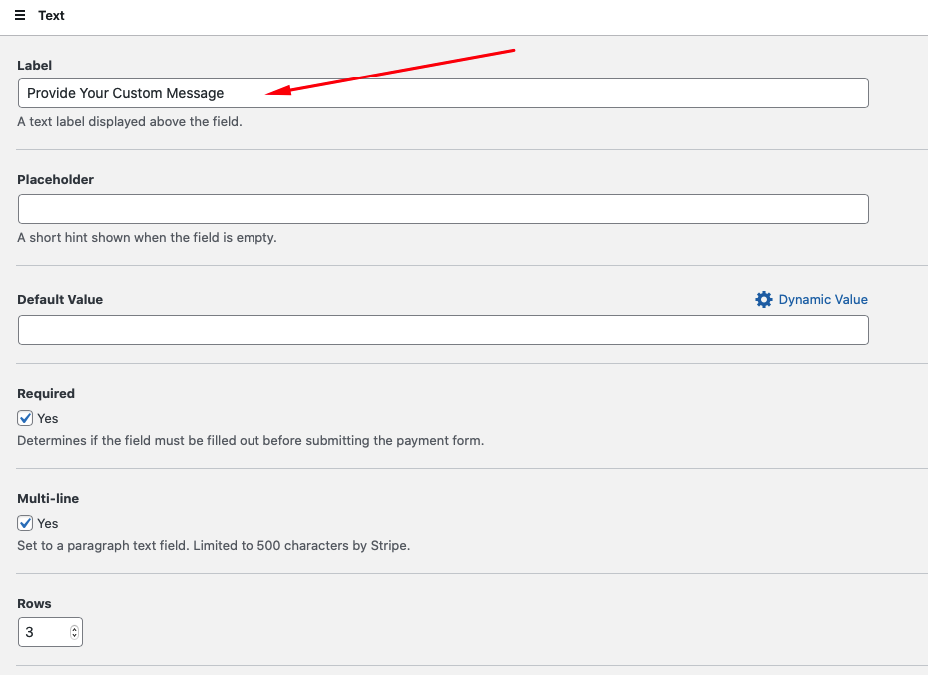Viewport: 928px width, 675px height.
Task: Click the Placeholder field heading
Action: 56,179
